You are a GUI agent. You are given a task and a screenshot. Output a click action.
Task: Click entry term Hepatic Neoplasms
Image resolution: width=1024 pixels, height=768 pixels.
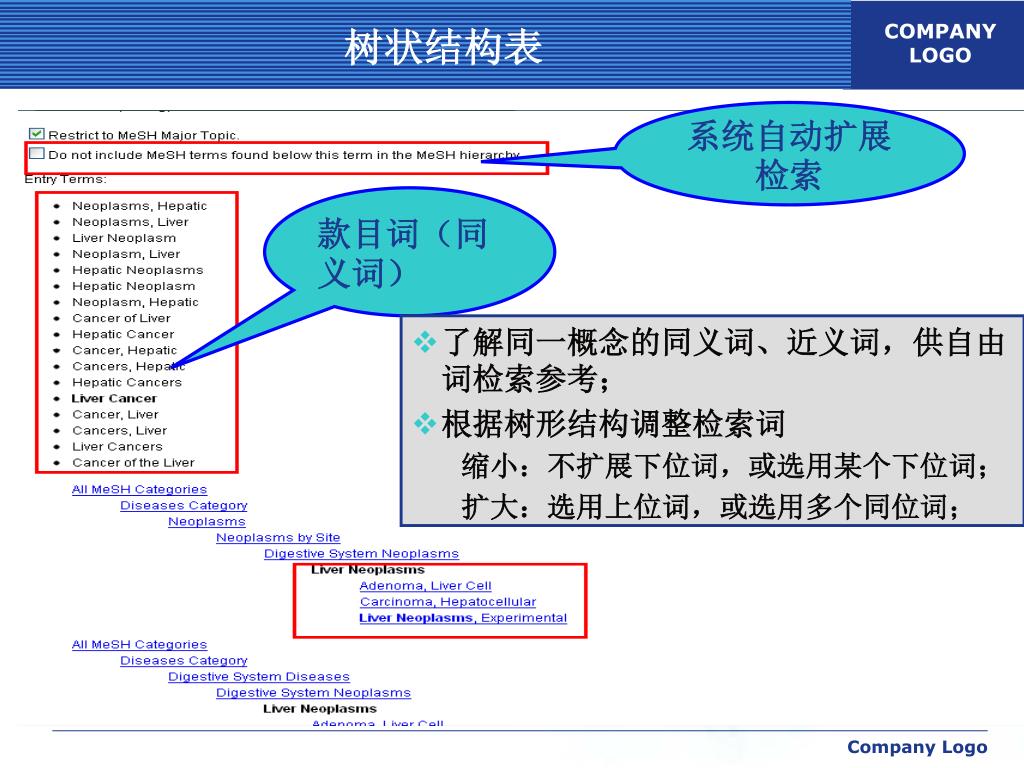tap(137, 270)
